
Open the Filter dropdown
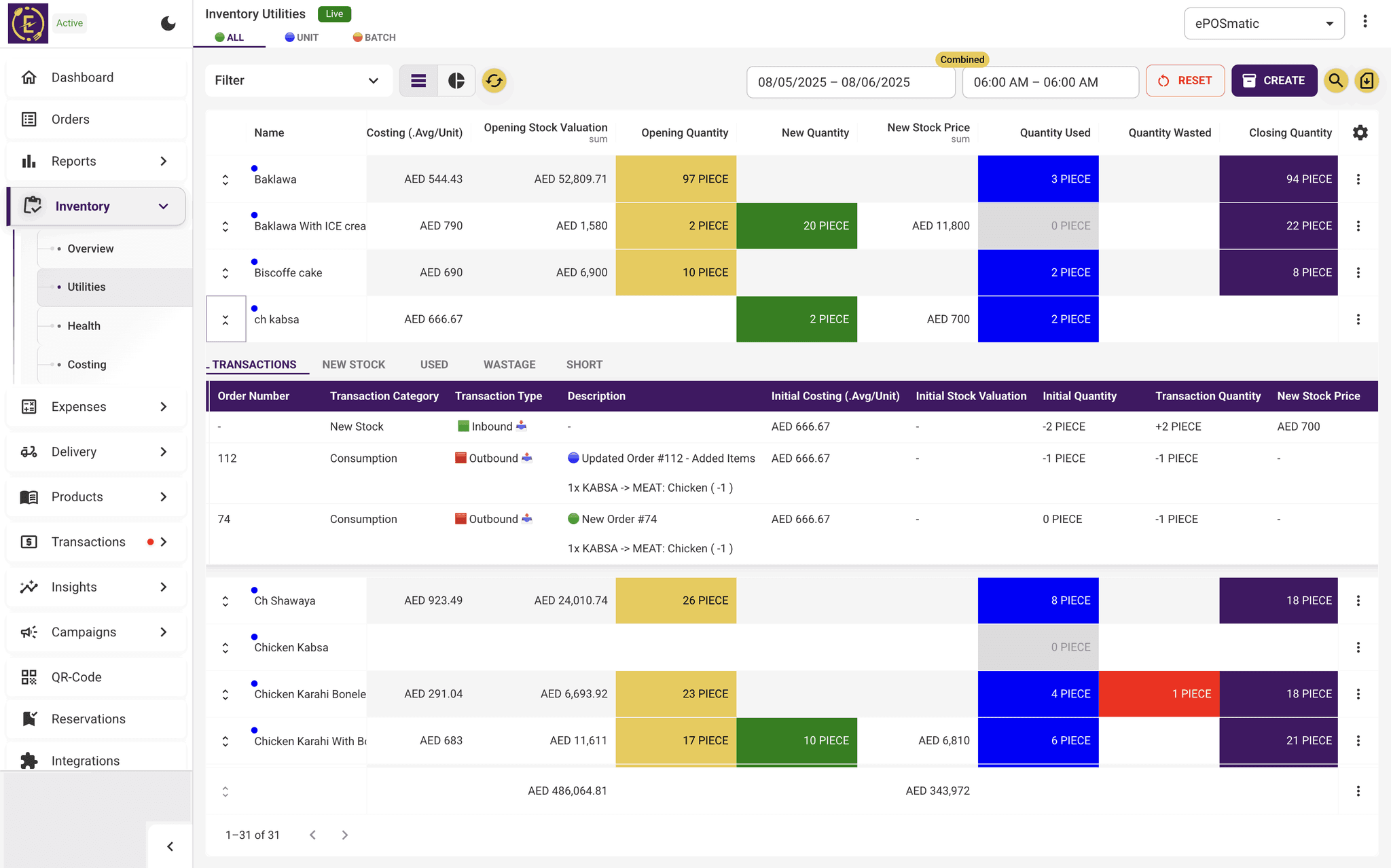coord(297,81)
